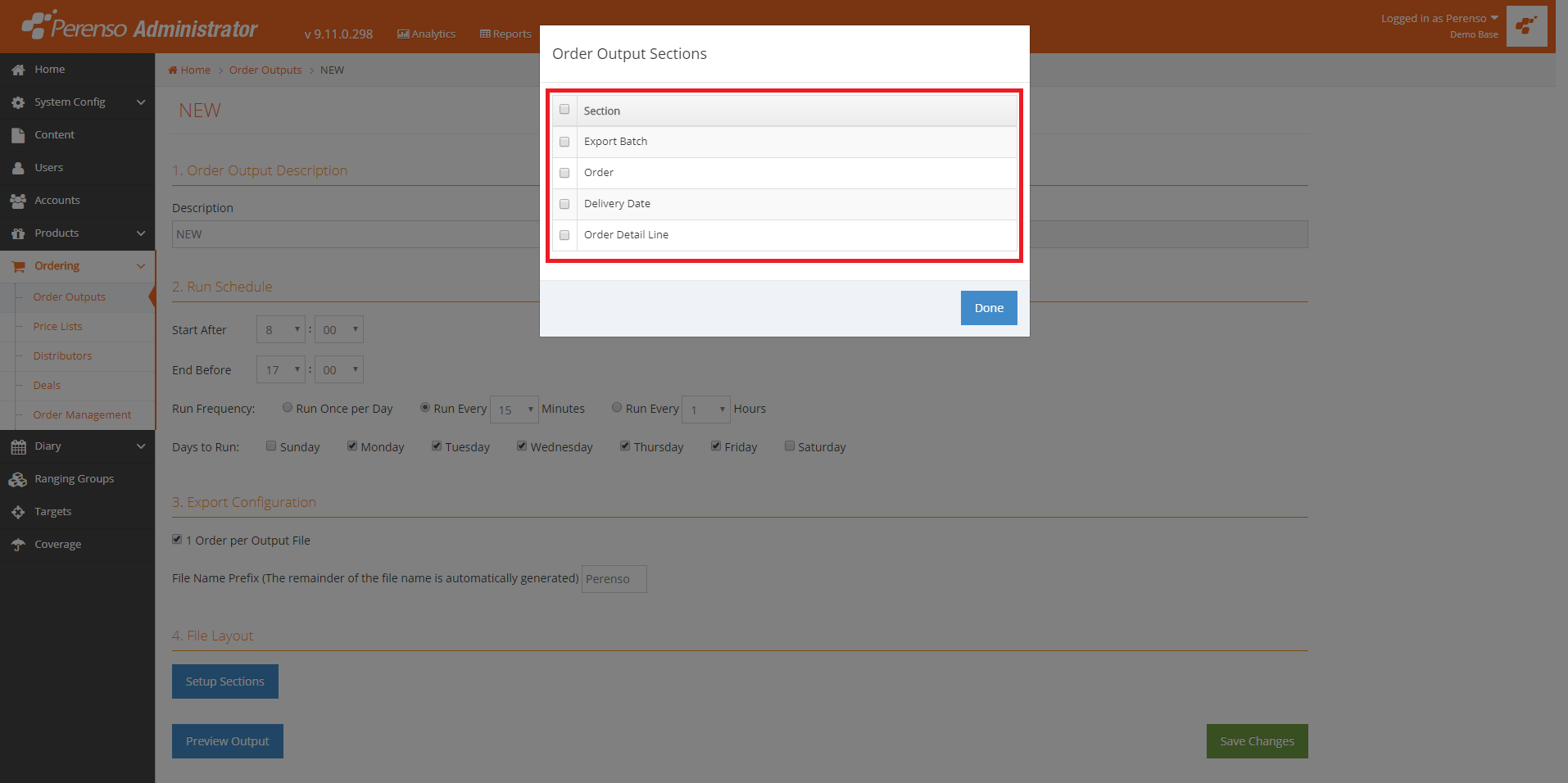Image resolution: width=1568 pixels, height=783 pixels.
Task: Check the Order Detail Line checkbox
Action: (x=564, y=235)
